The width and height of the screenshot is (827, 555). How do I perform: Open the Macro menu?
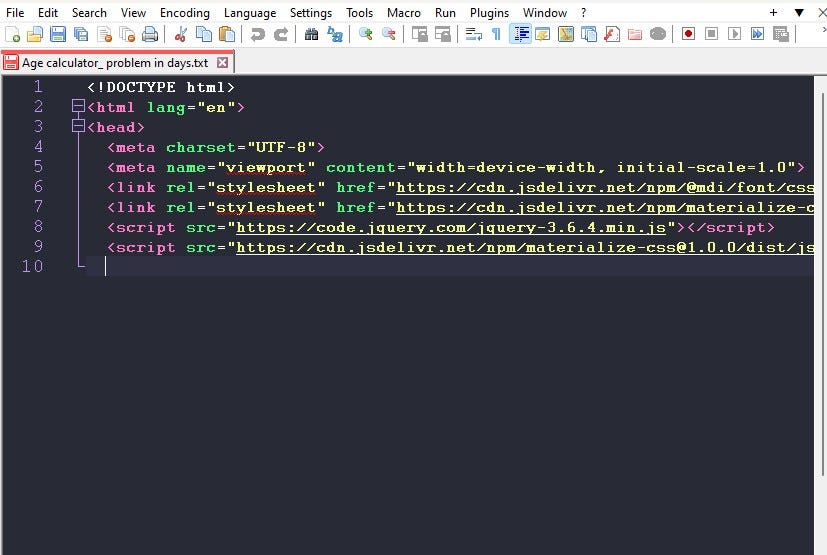(x=403, y=13)
